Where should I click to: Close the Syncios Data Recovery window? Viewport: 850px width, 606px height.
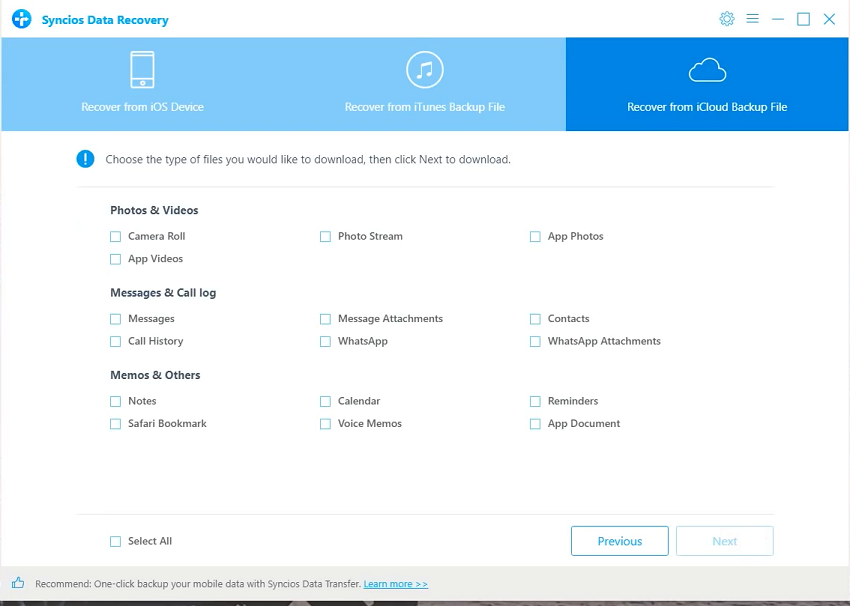click(829, 19)
